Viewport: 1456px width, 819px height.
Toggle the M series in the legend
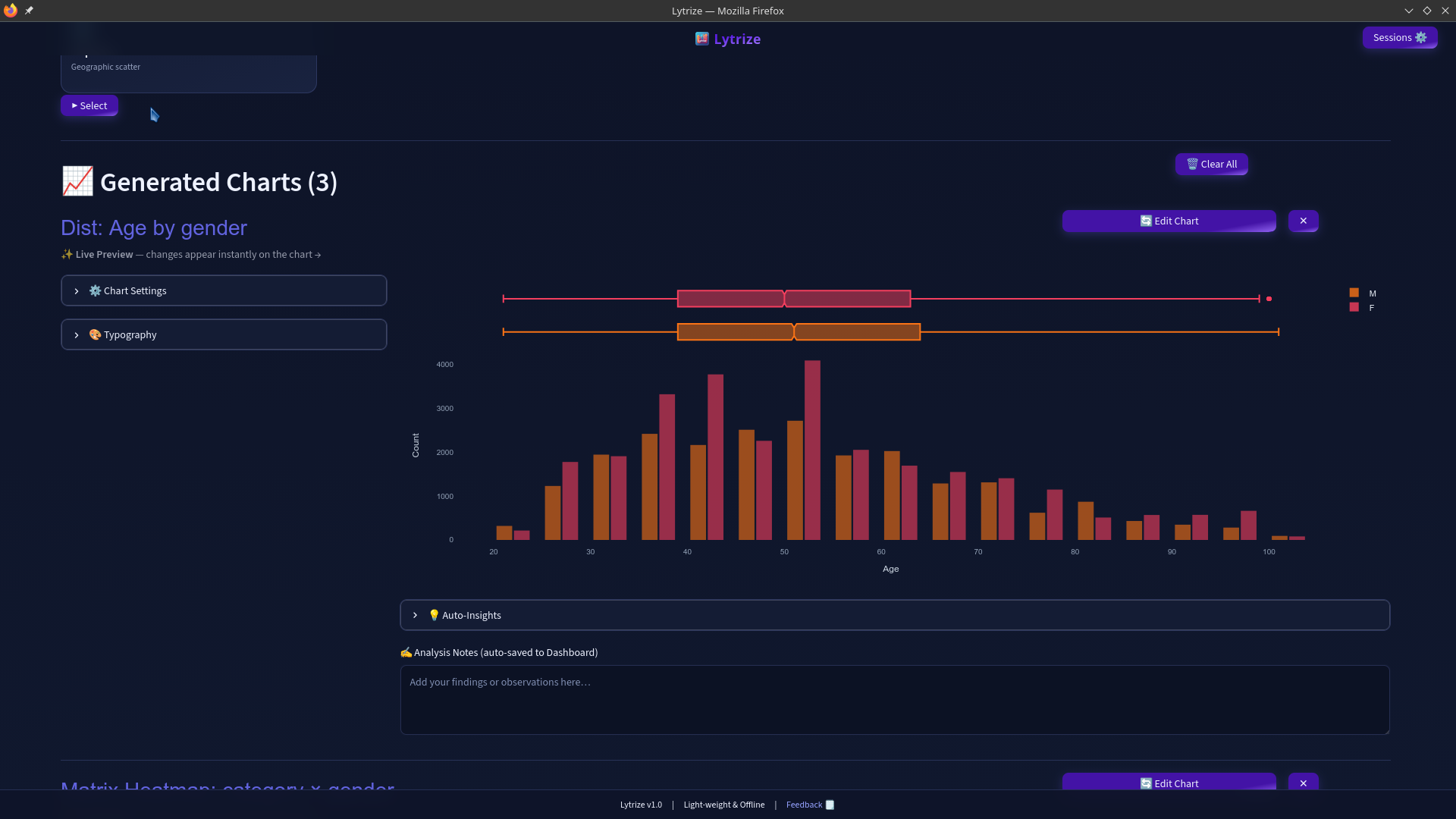(x=1363, y=293)
